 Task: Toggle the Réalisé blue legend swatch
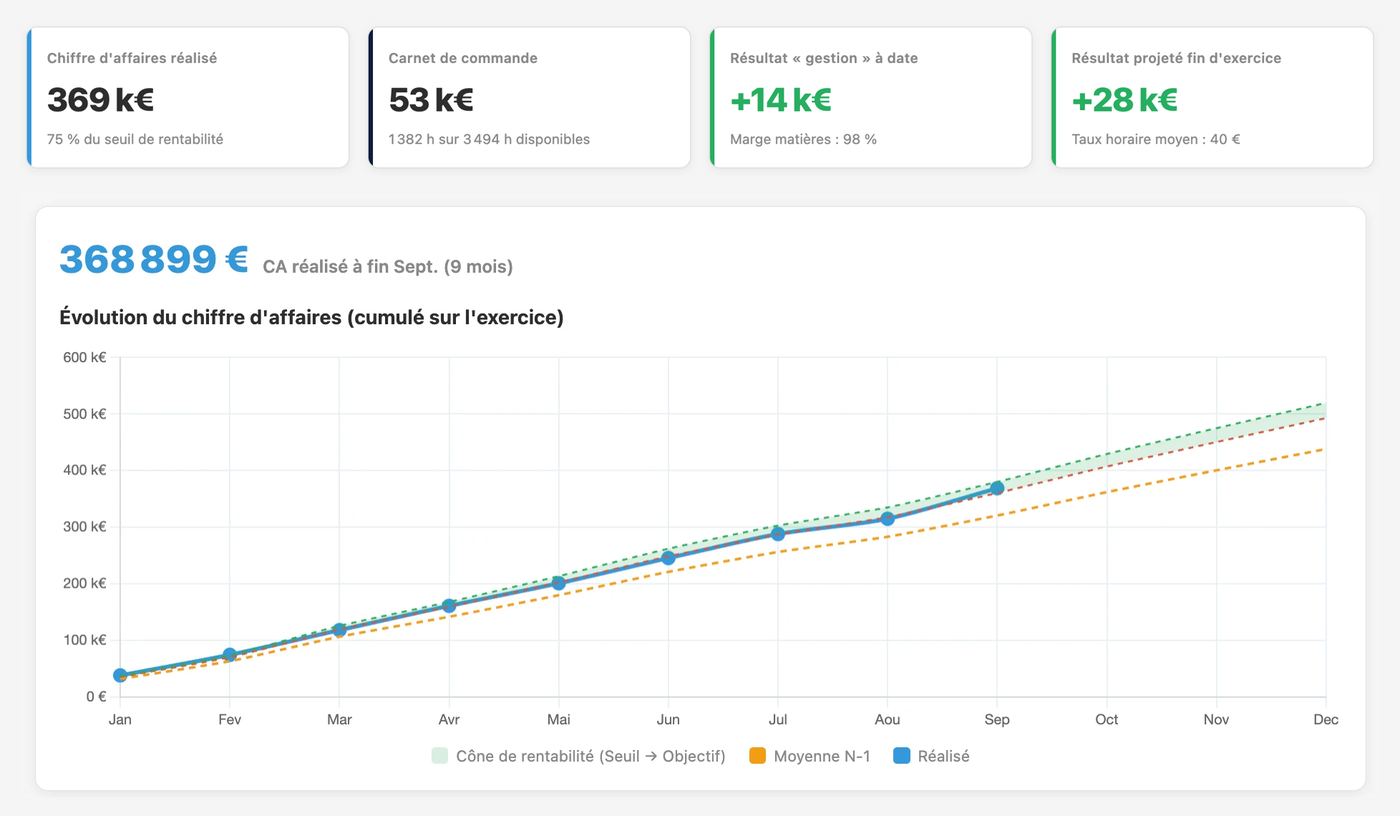pyautogui.click(x=901, y=756)
